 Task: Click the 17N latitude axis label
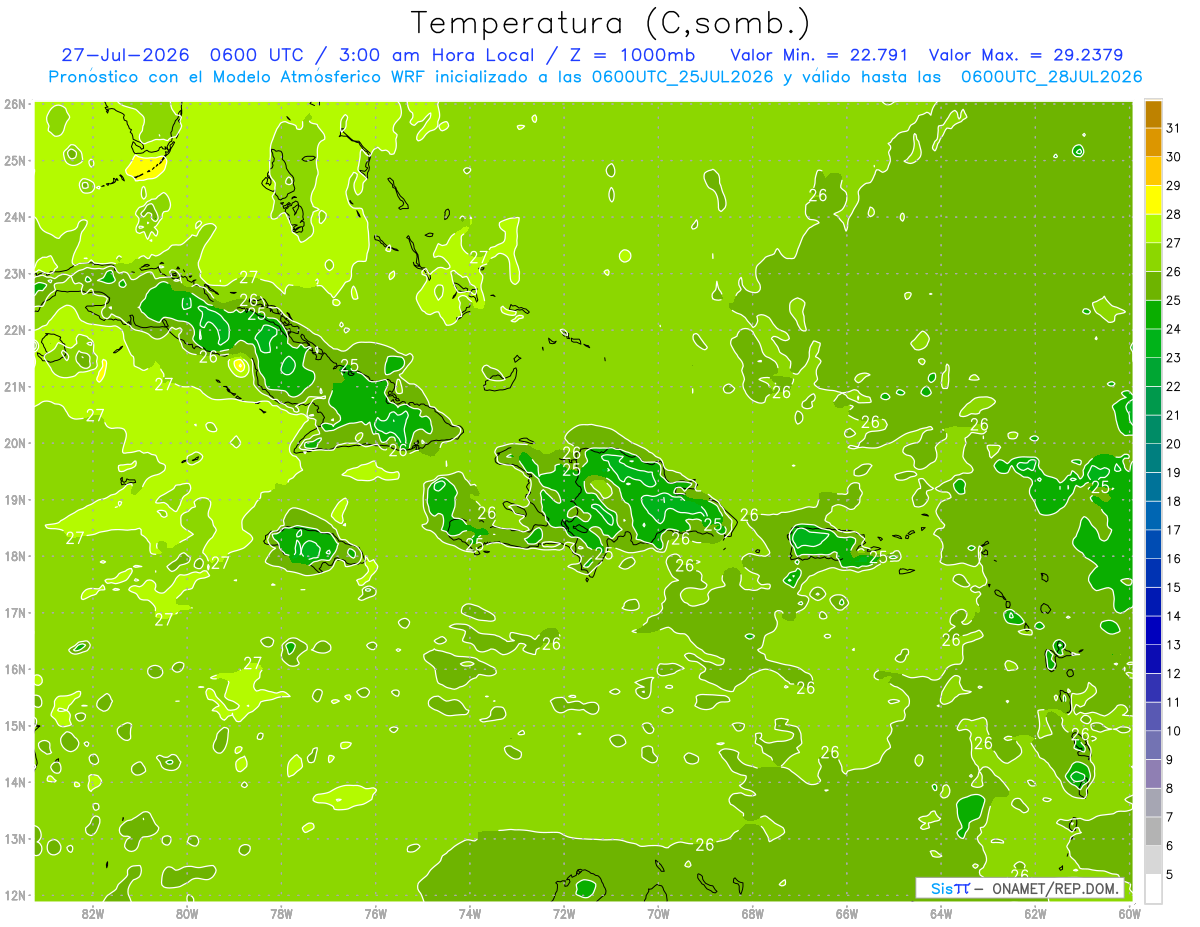(x=16, y=612)
